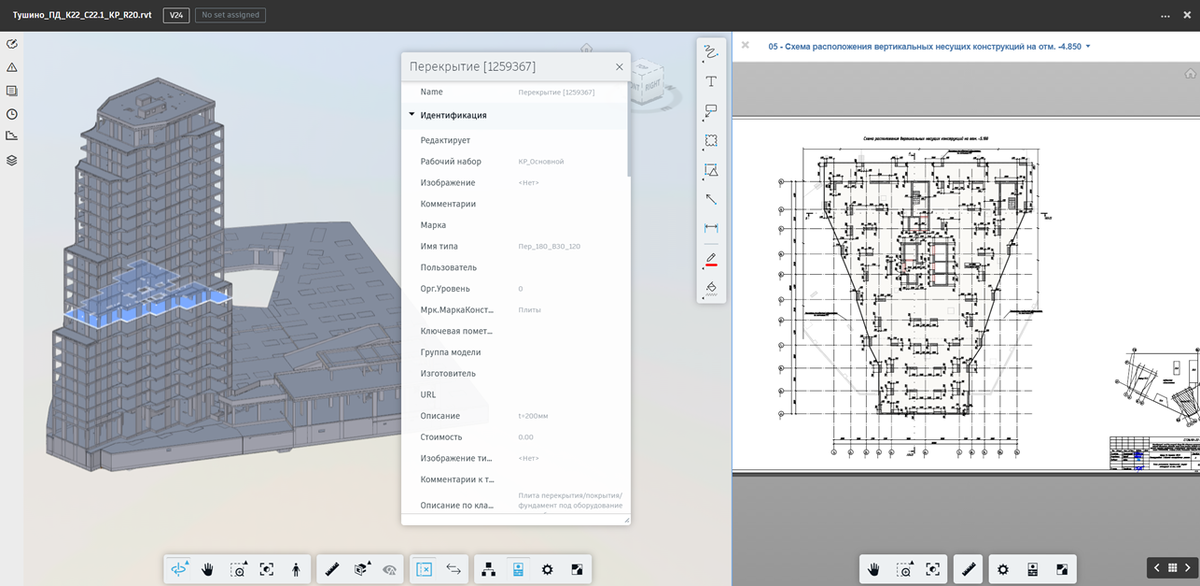Screen dimensions: 1200x586
Task: Open the layers sidebar icon
Action: 12,160
